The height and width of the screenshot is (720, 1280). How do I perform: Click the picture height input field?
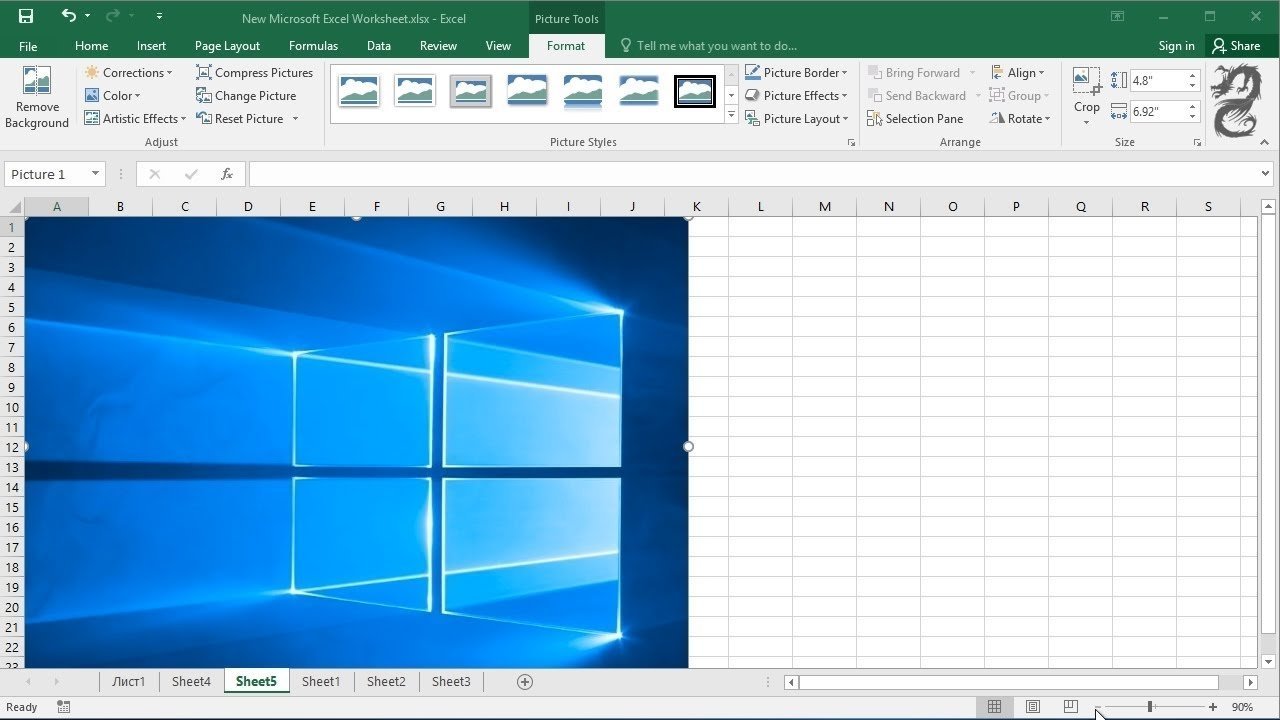tap(1157, 81)
